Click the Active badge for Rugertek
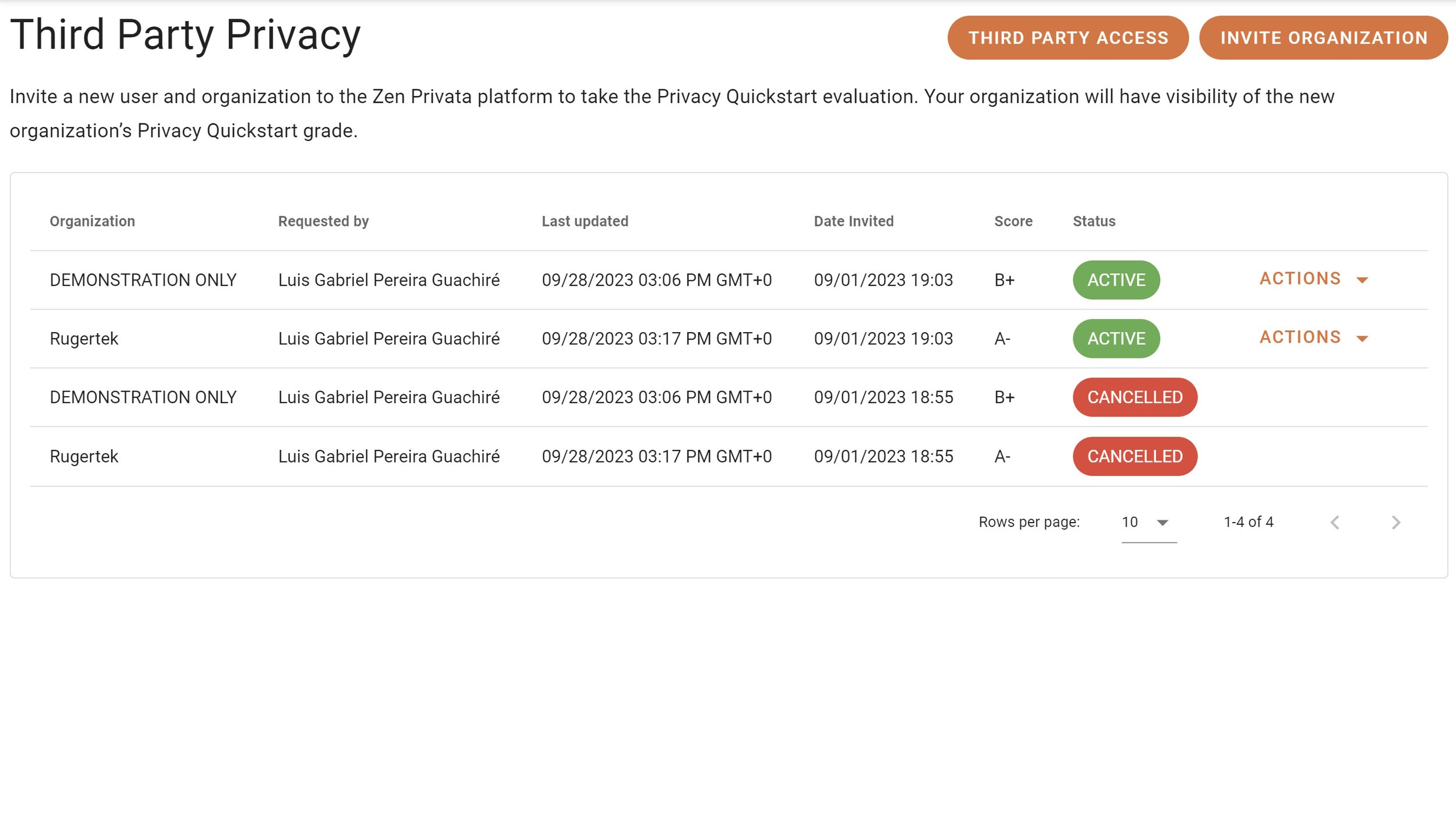Viewport: 1456px width, 814px height. tap(1116, 339)
